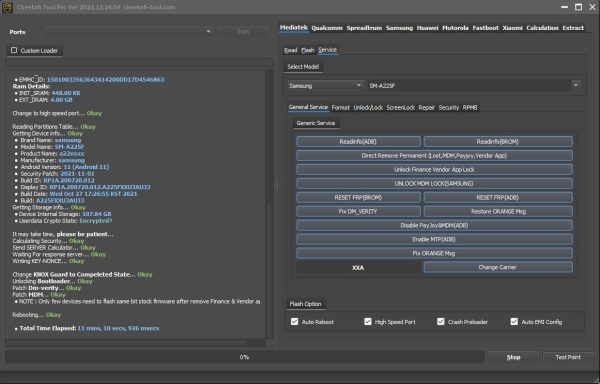Click the Change Carrier button
Viewport: 600px width, 384px height.
[x=498, y=267]
